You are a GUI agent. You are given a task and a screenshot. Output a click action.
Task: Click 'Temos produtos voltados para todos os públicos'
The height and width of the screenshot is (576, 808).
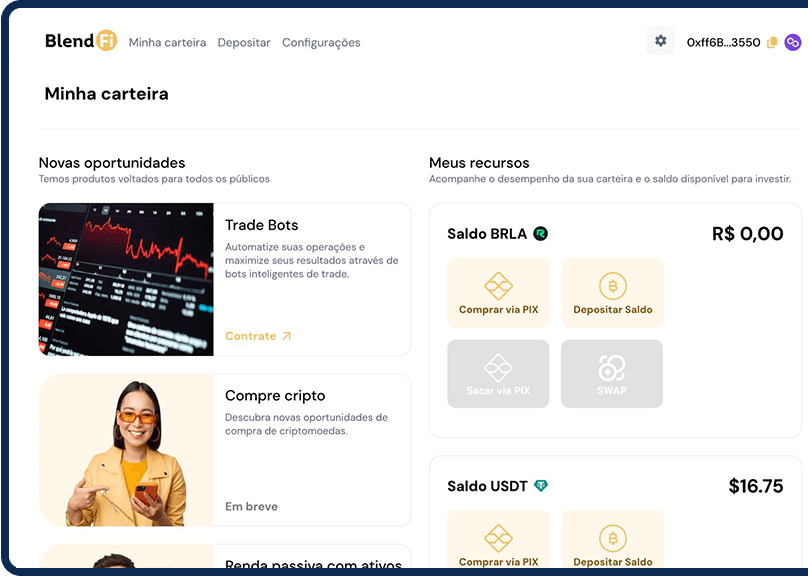click(x=154, y=179)
